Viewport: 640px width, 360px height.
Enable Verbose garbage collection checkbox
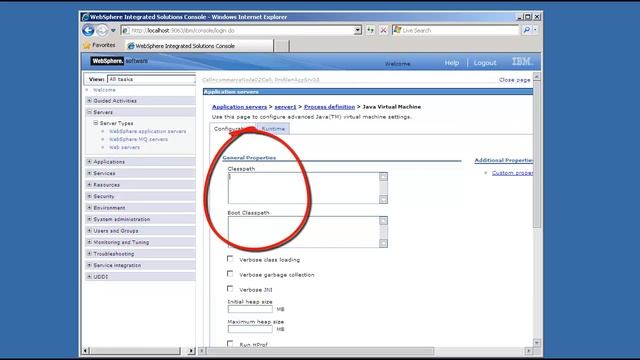tap(230, 273)
